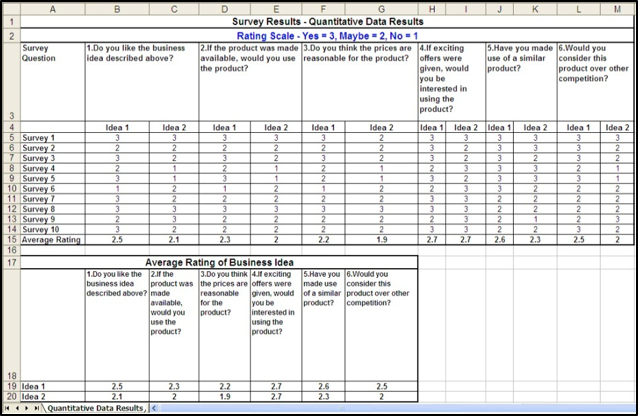Select row 3 cell '5.Have you made use of a similar product'
This screenshot has width=638, height=416.
coord(521,82)
